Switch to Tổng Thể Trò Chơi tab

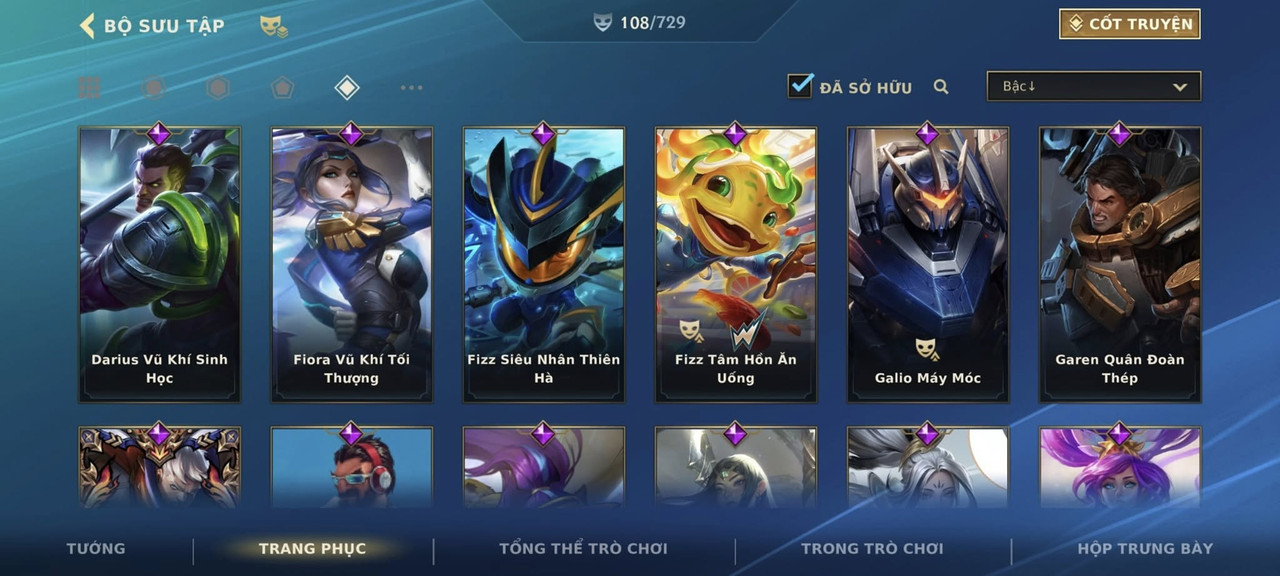583,548
